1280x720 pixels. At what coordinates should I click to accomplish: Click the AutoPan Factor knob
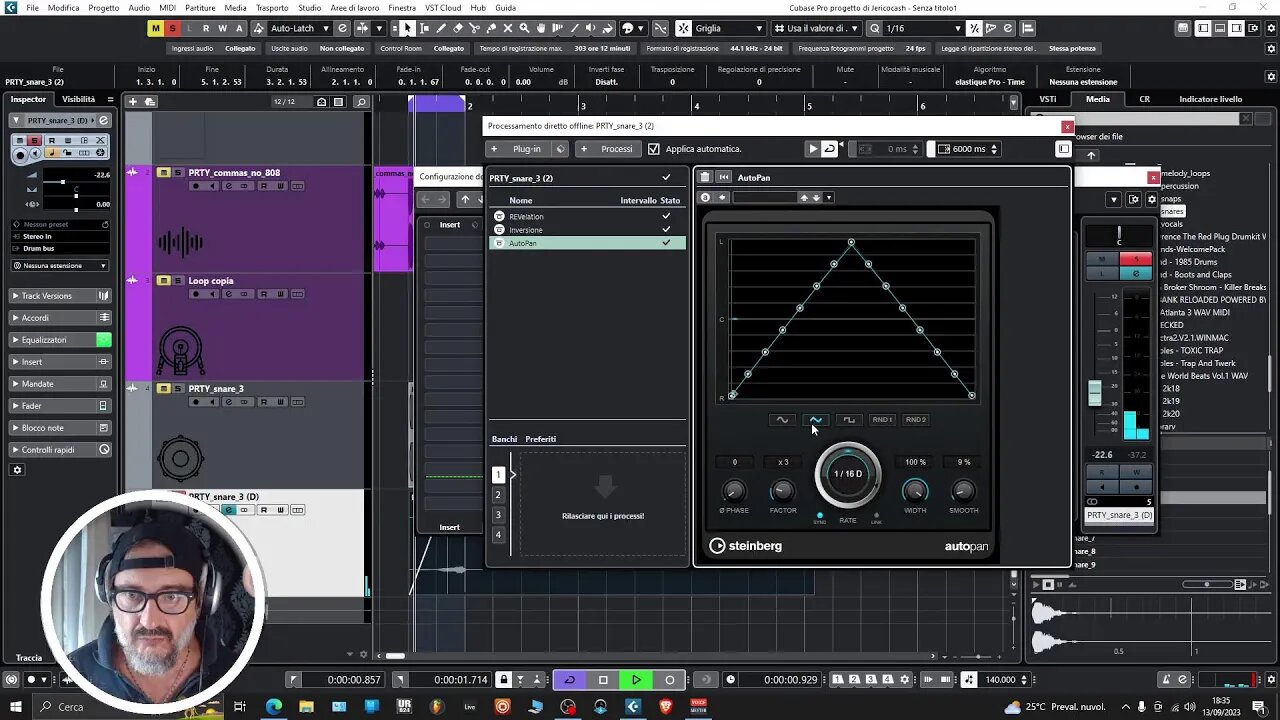point(783,490)
